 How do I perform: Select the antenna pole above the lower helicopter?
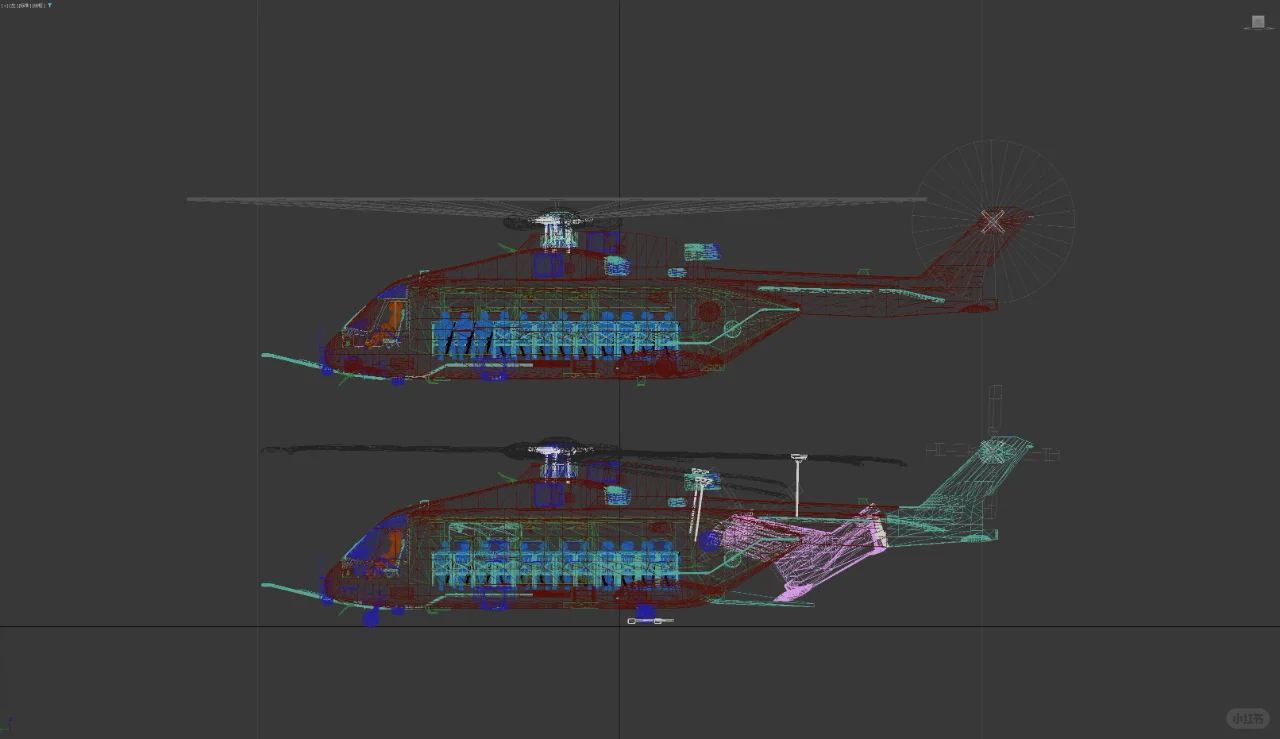pyautogui.click(x=798, y=470)
